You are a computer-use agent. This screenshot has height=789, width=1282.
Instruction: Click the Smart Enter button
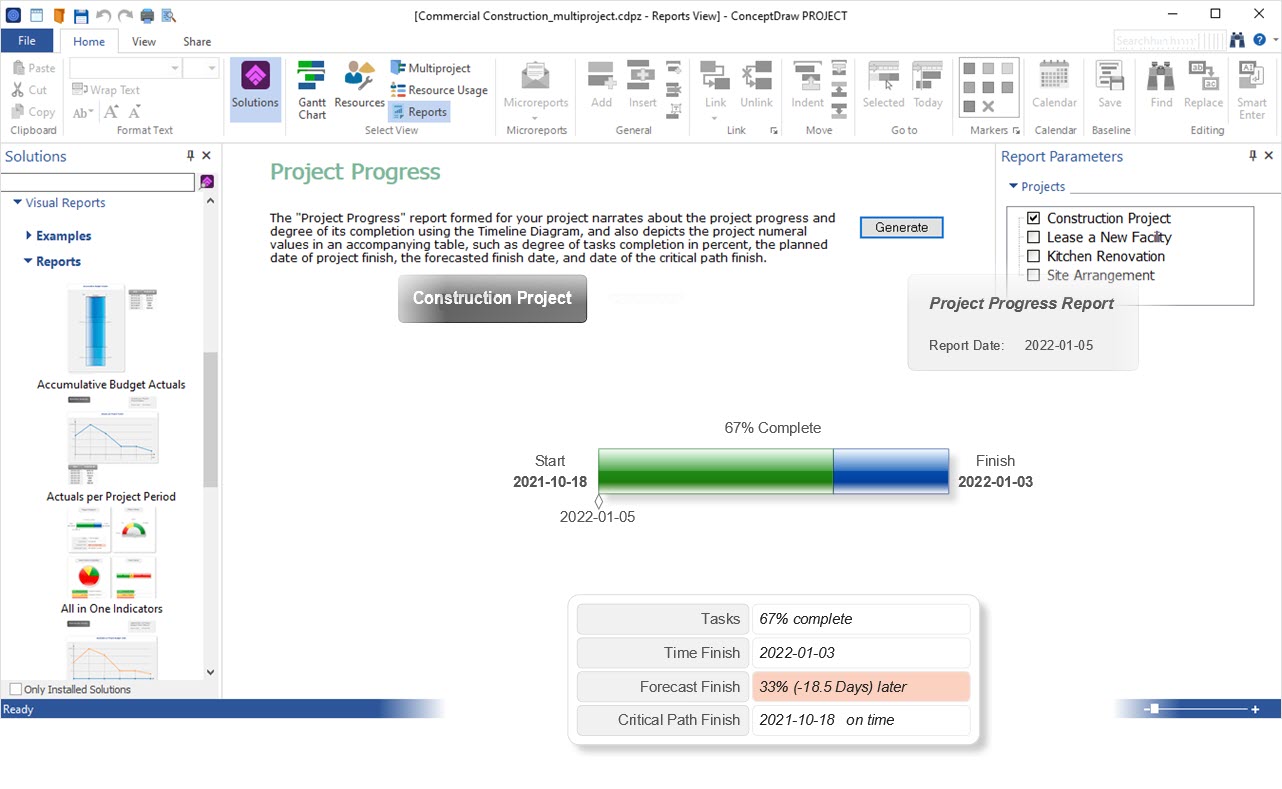1252,90
